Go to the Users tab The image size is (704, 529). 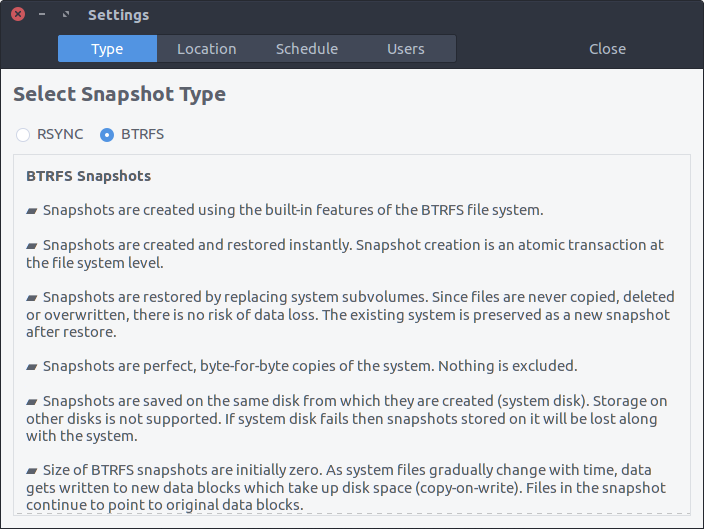[406, 48]
